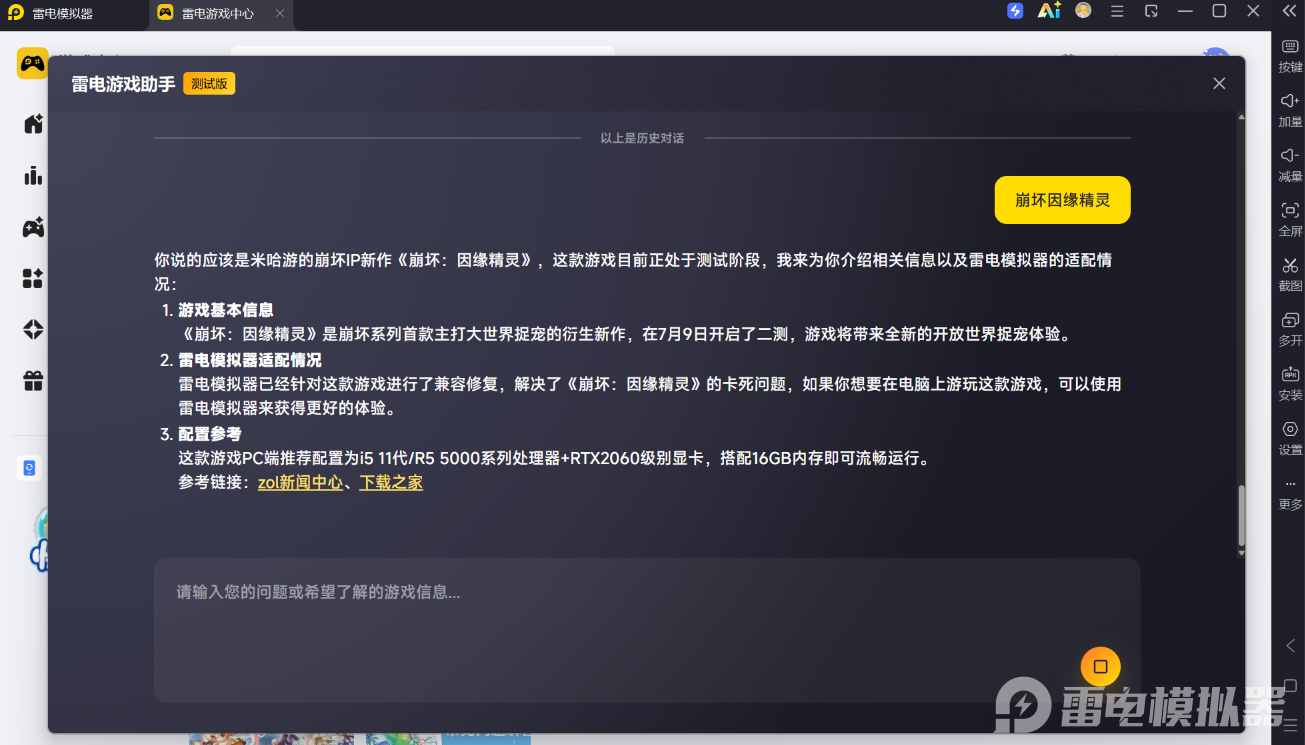
Task: Open home icon in game center sidebar
Action: pyautogui.click(x=33, y=124)
